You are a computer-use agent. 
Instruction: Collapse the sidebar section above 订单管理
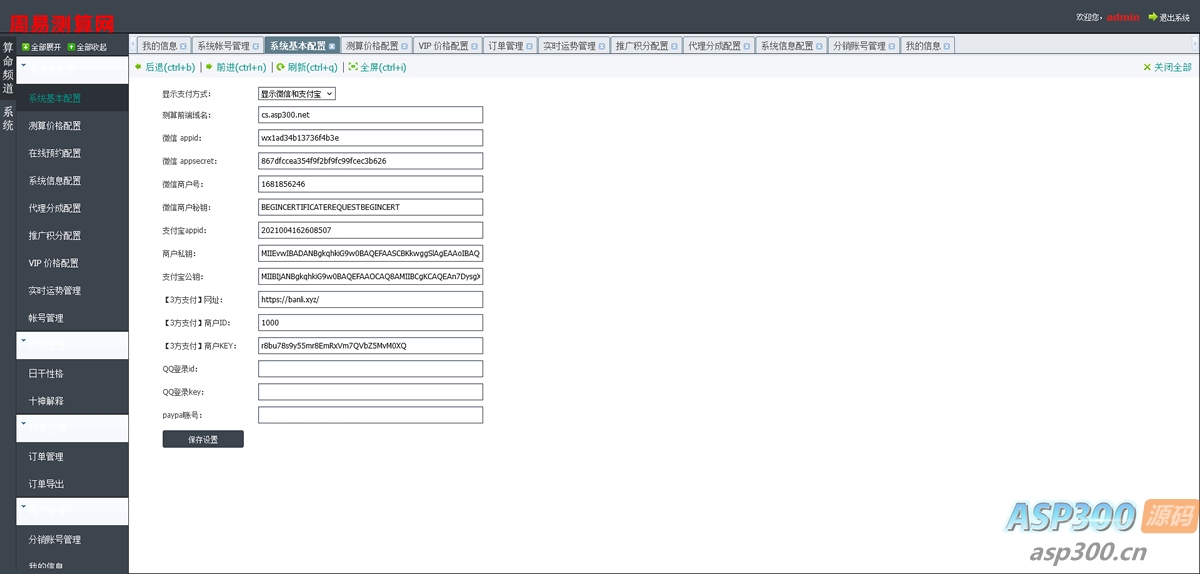click(72, 429)
